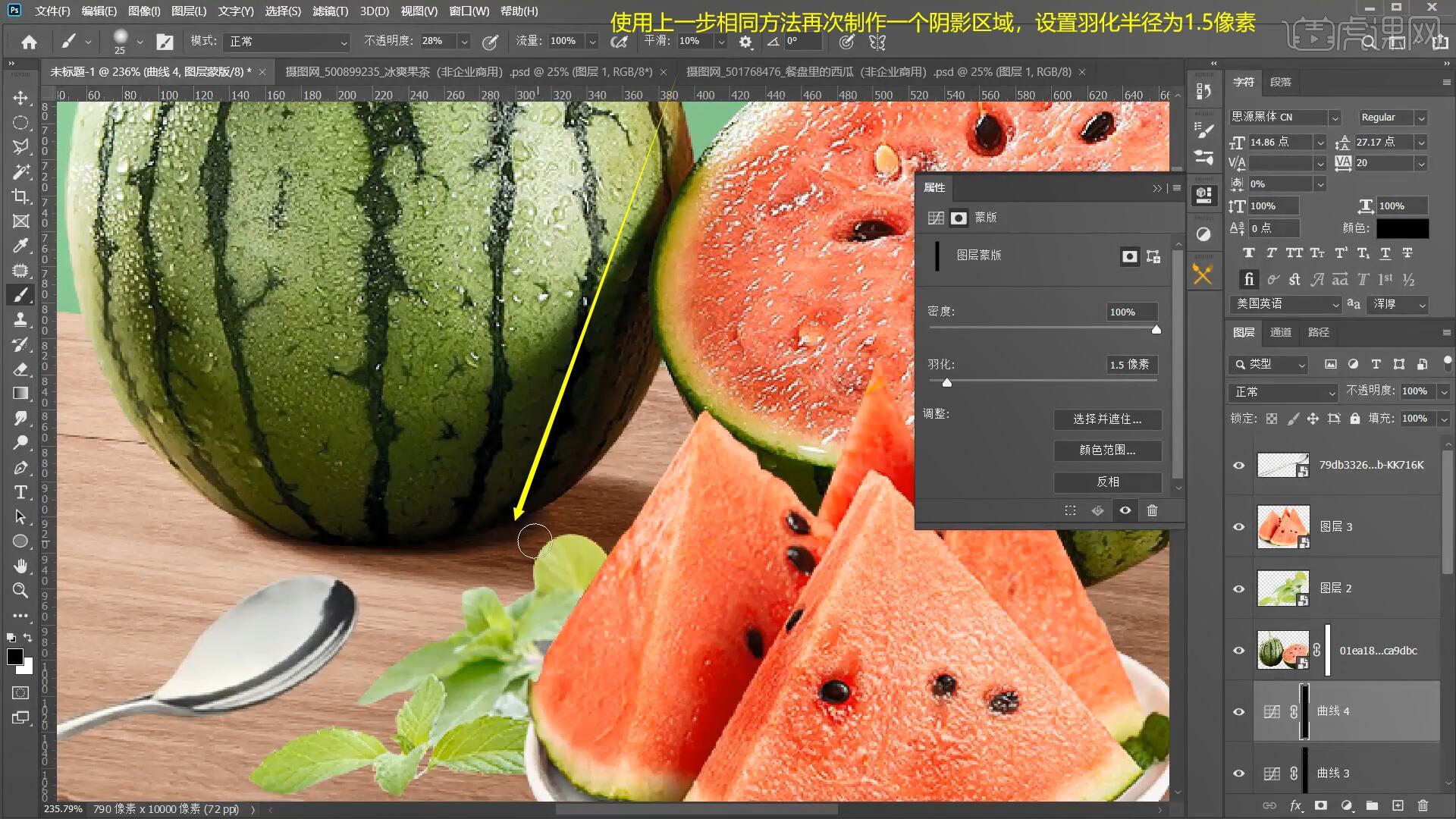Screen dimensions: 1456x819
Task: Toggle the 图层 2 layer visibility
Action: (x=1239, y=588)
